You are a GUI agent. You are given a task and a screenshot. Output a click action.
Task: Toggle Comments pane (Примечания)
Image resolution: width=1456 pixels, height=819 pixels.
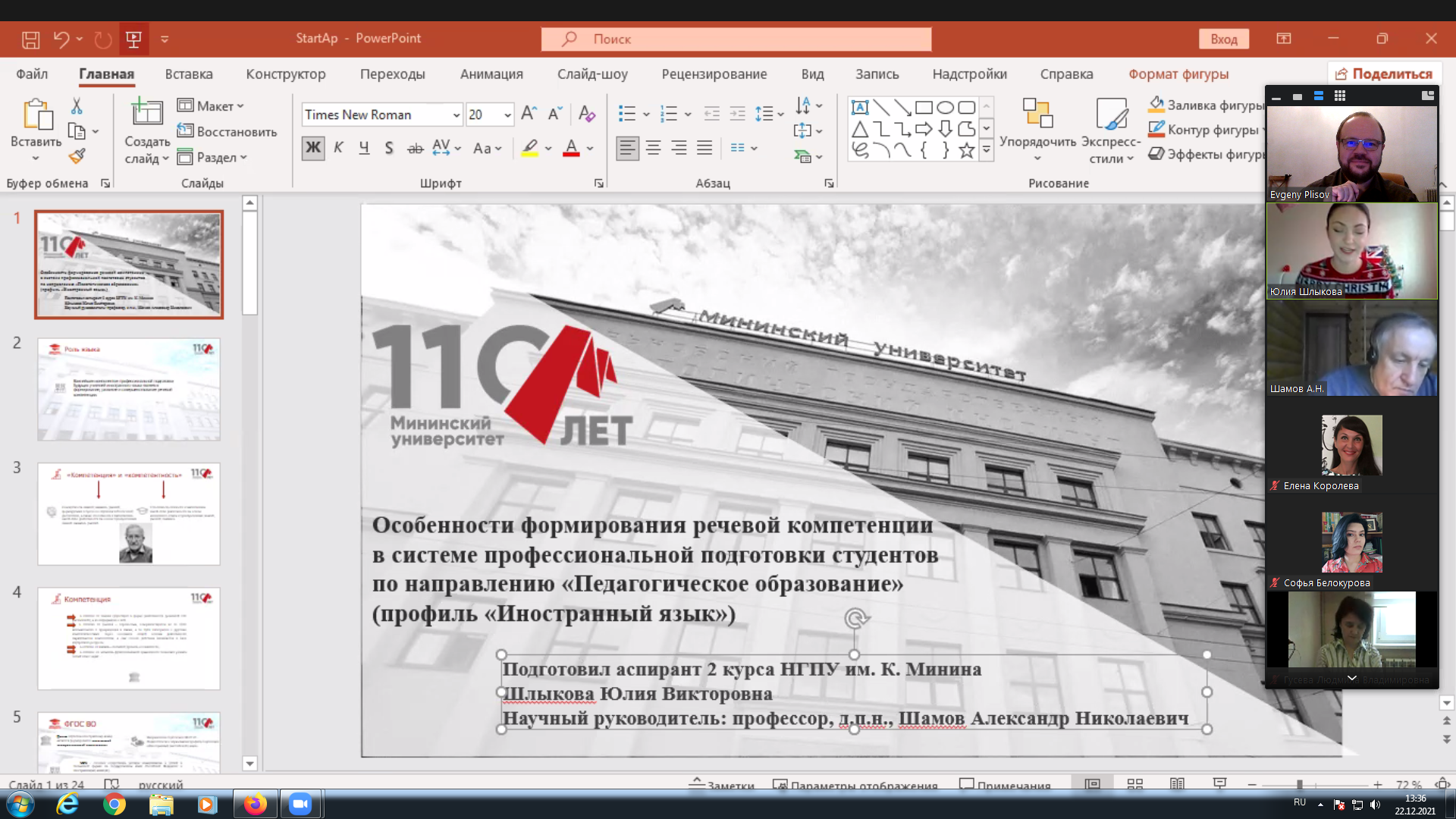coord(1005,785)
